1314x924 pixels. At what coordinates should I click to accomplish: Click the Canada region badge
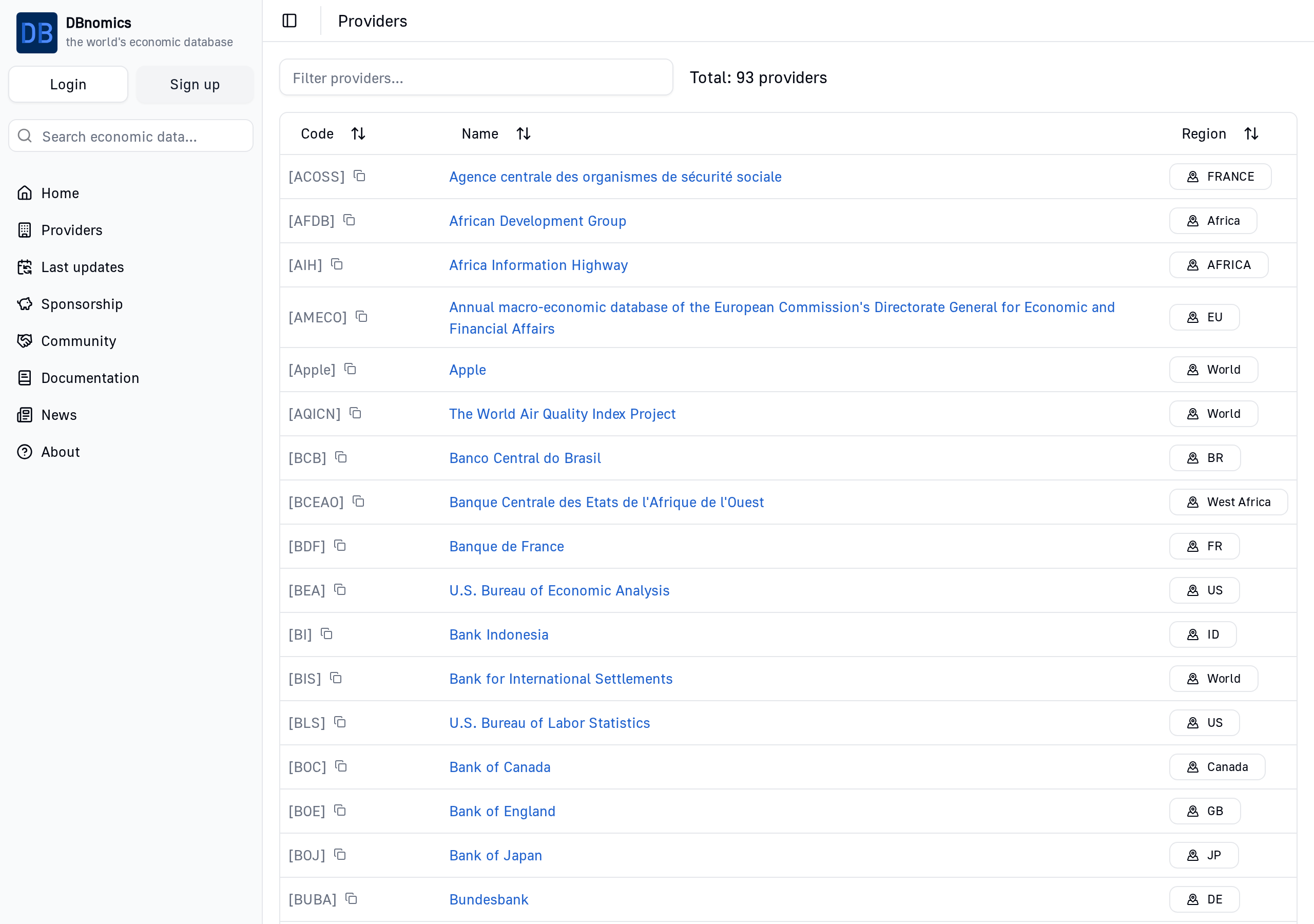pos(1216,766)
